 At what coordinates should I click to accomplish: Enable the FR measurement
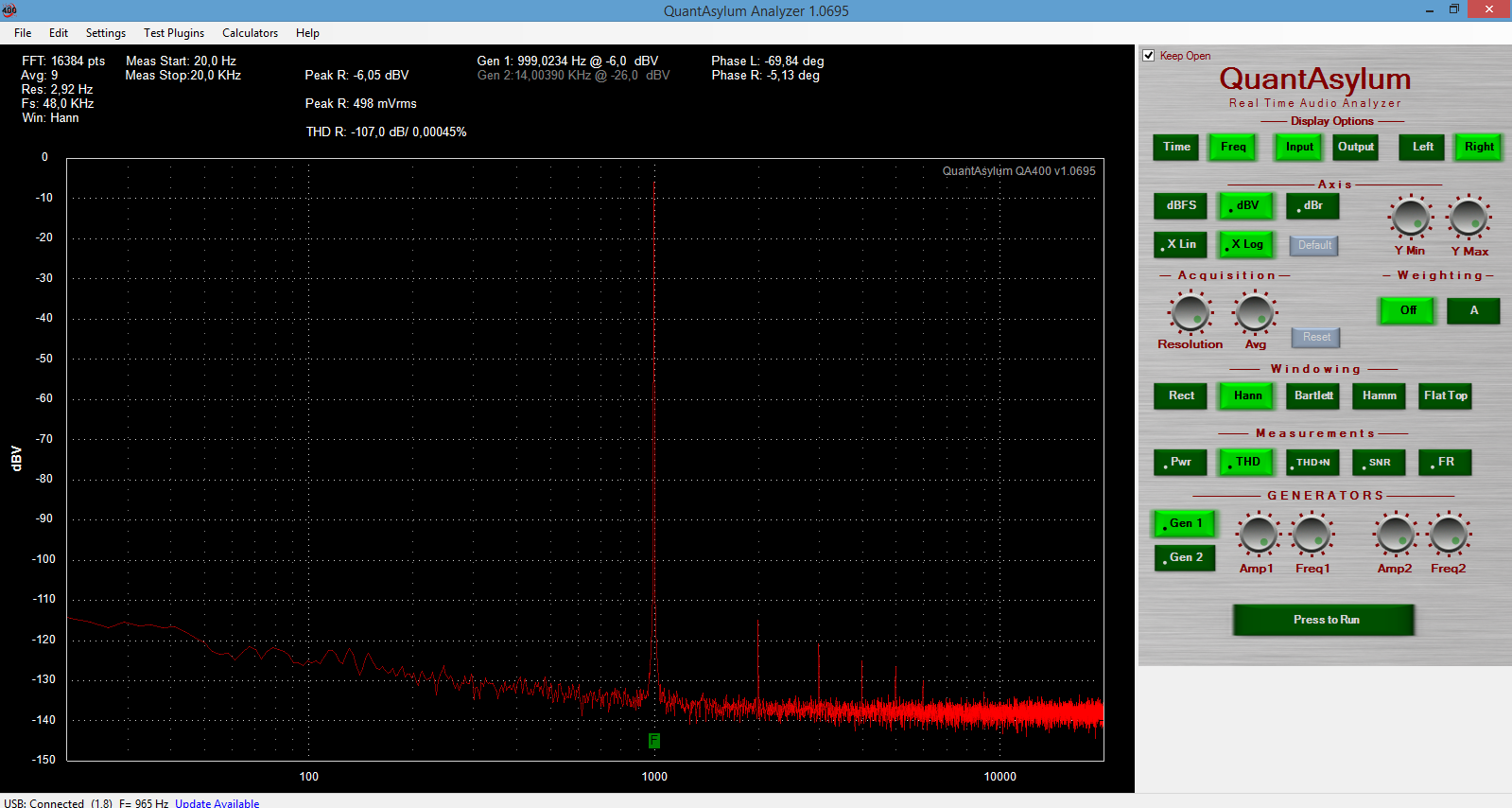pyautogui.click(x=1446, y=462)
